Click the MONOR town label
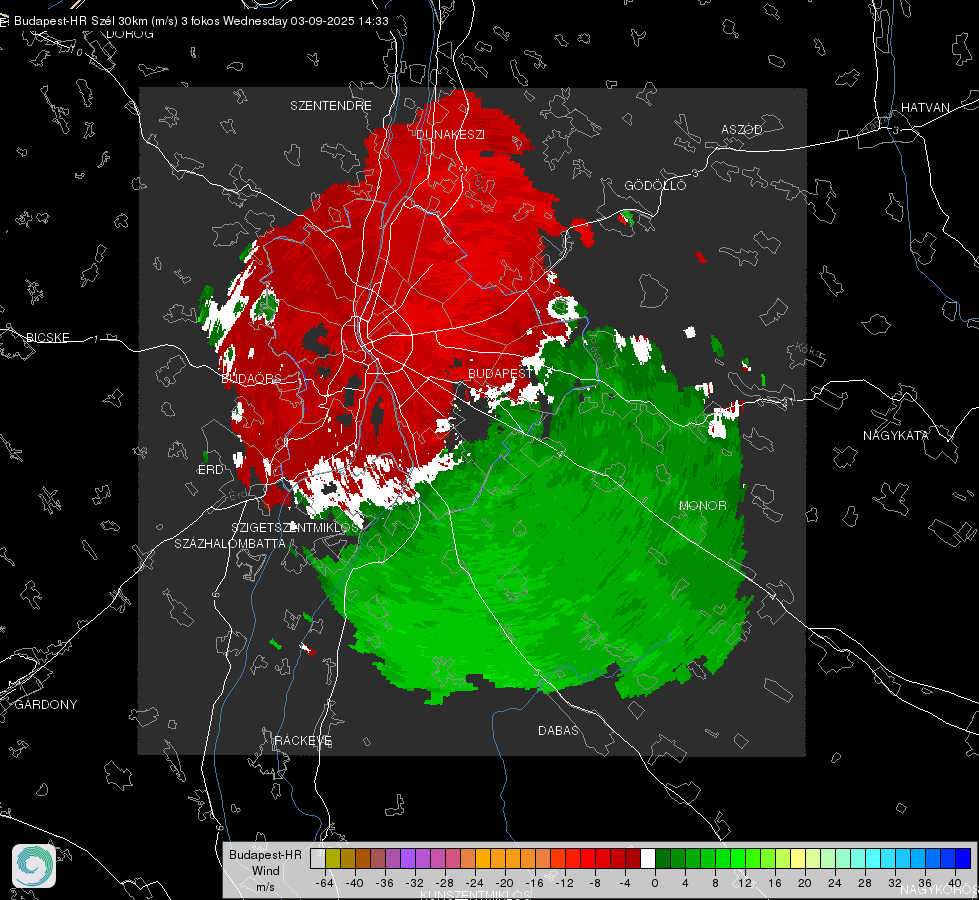 703,505
